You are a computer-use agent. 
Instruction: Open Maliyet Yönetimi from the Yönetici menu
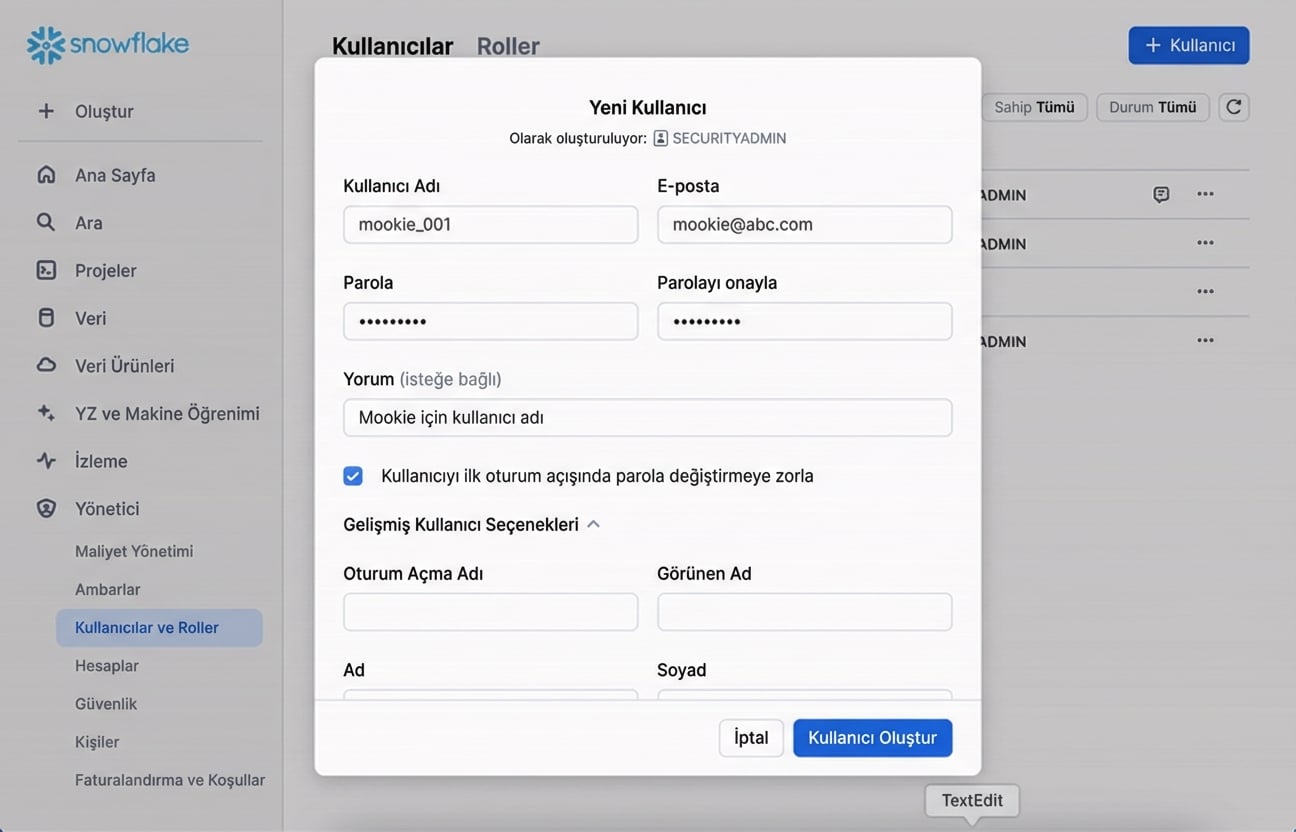pyautogui.click(x=133, y=551)
